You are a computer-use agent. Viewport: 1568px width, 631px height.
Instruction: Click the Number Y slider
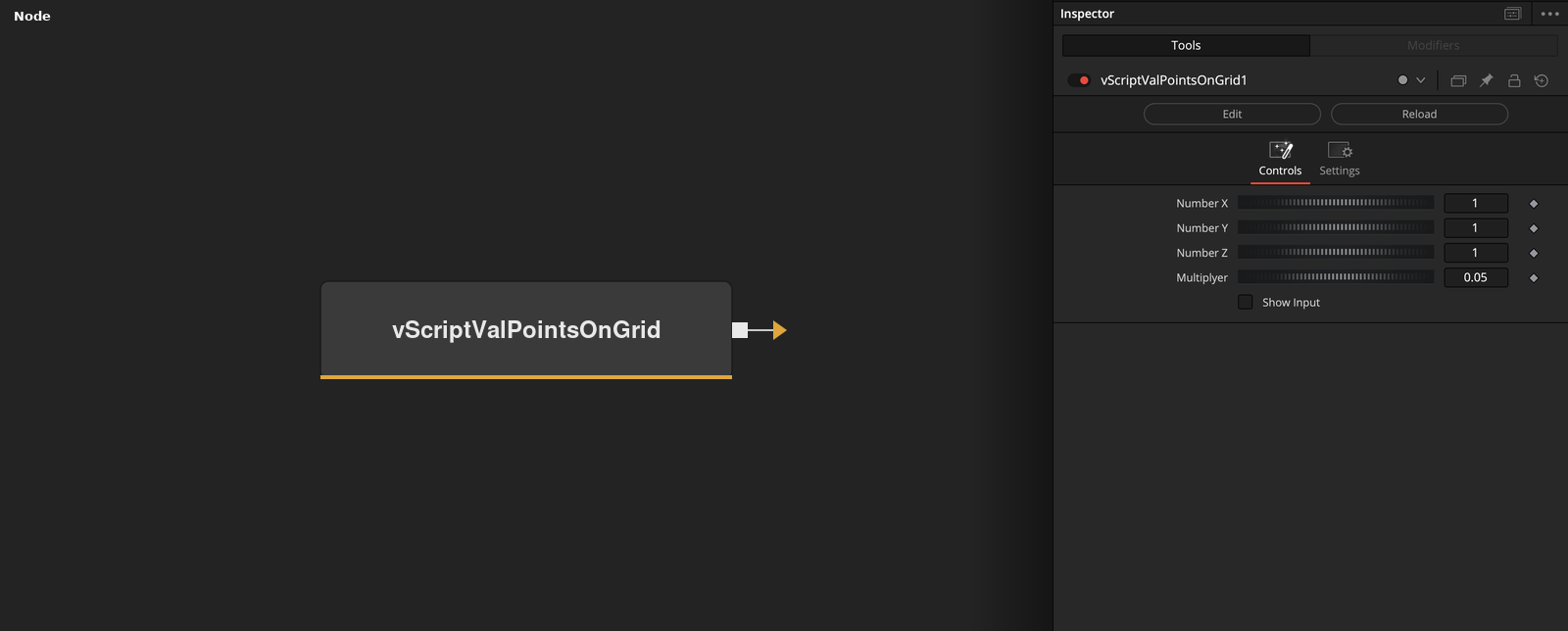pos(1336,227)
